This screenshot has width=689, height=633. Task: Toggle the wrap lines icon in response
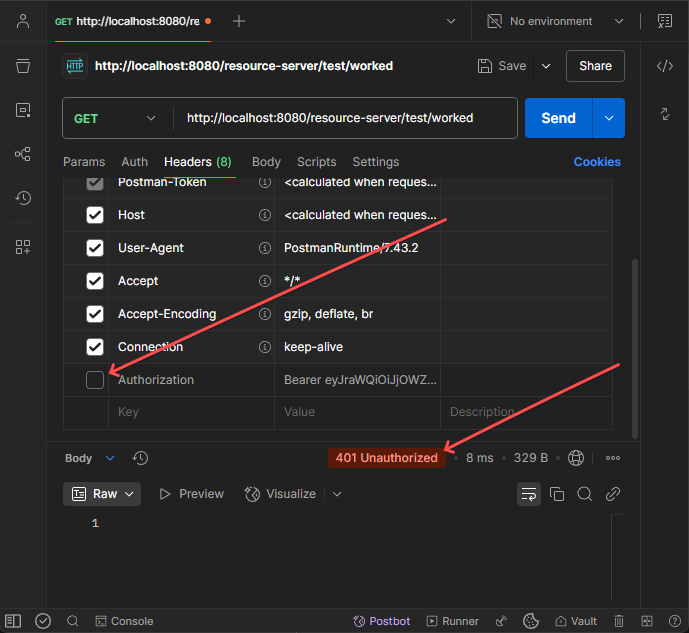[x=529, y=494]
